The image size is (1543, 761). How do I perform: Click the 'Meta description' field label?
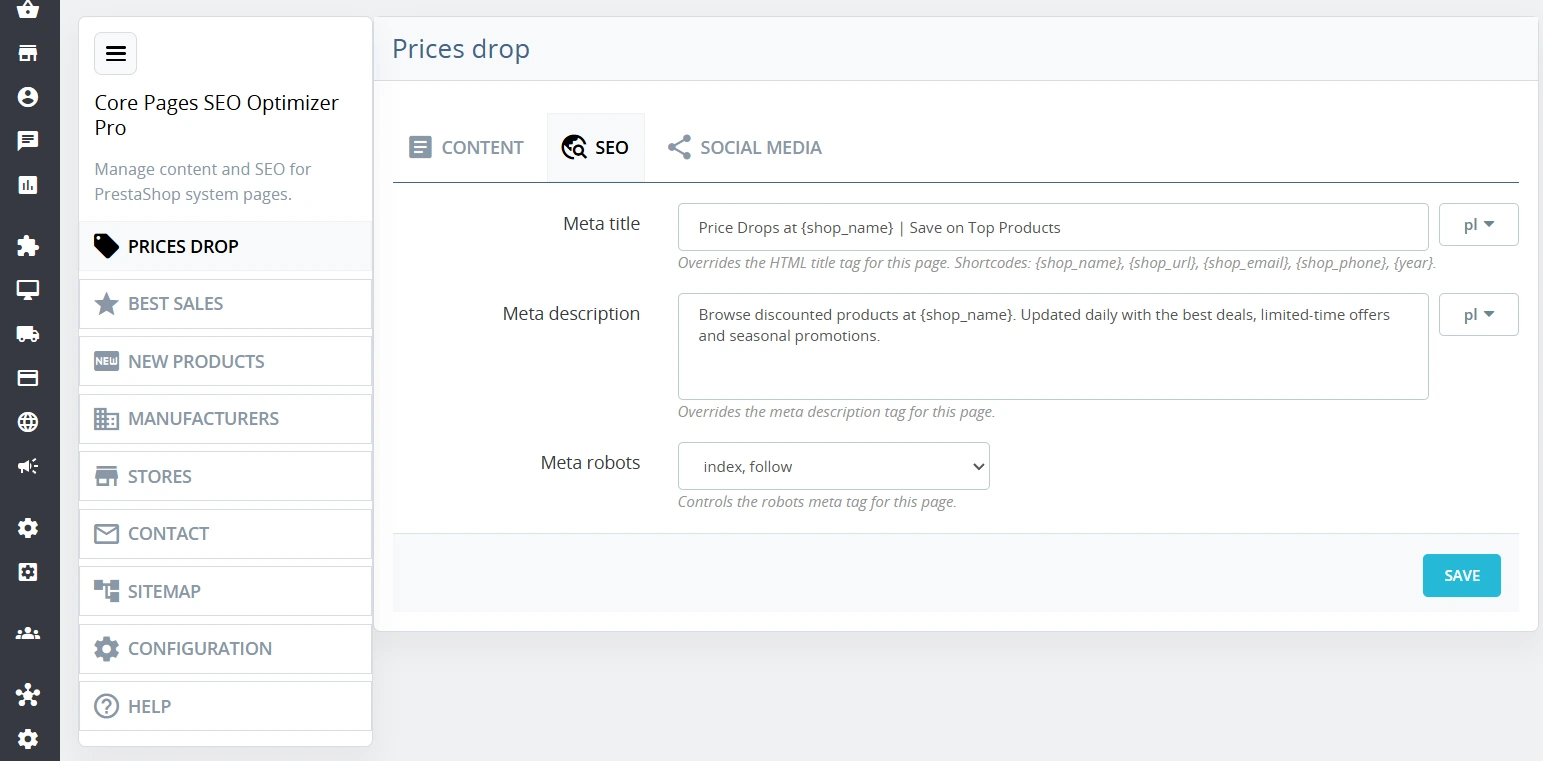coord(571,314)
